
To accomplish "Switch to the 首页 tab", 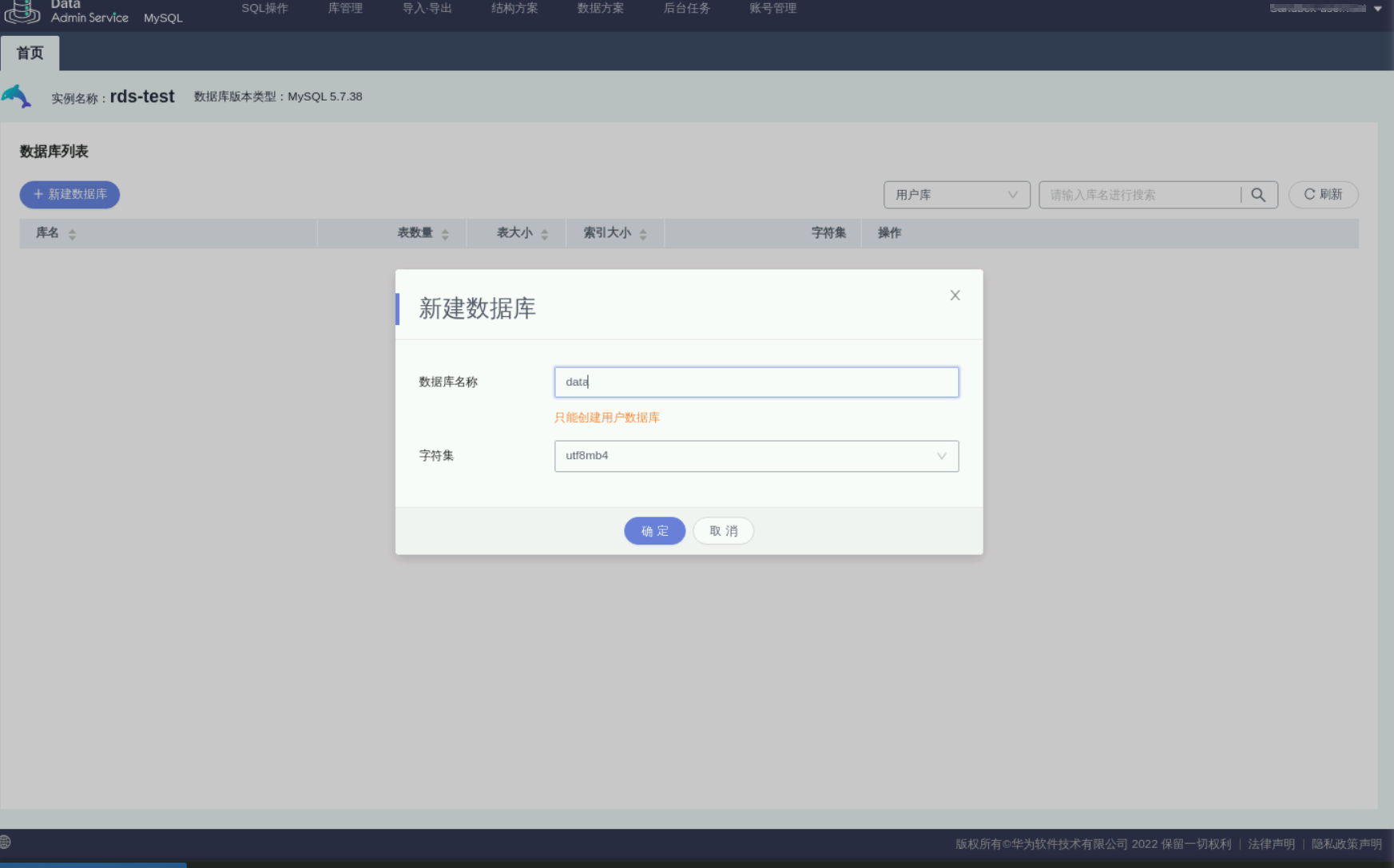I will click(30, 54).
